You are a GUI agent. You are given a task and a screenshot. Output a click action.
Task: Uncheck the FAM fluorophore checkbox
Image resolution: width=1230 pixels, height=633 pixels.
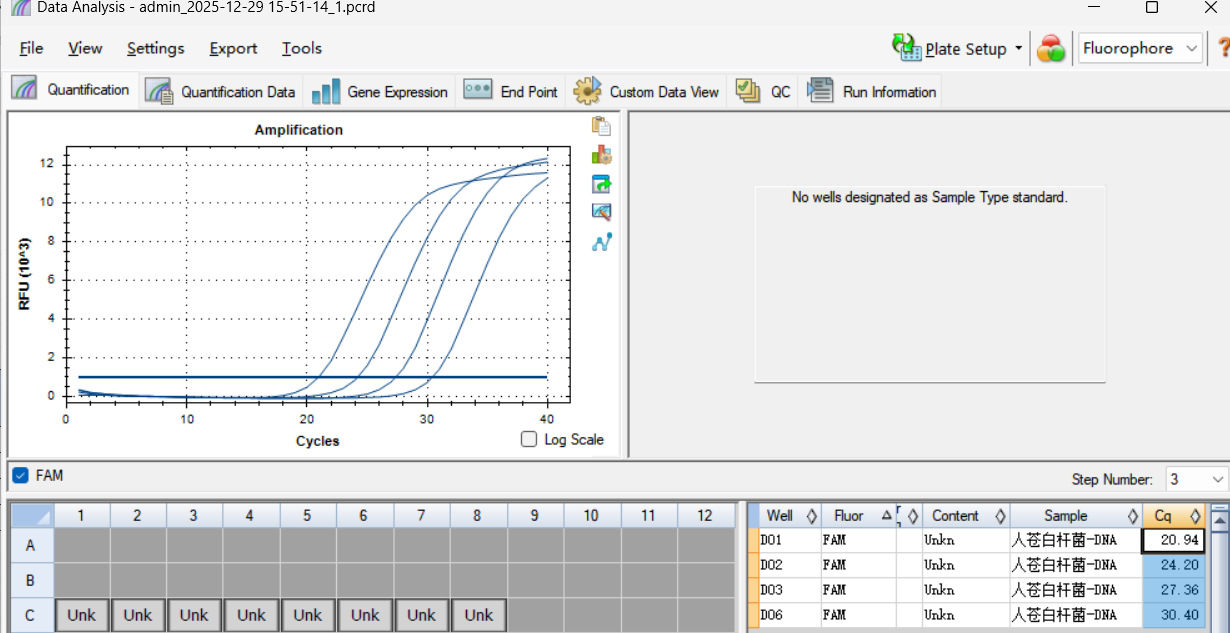coord(20,475)
